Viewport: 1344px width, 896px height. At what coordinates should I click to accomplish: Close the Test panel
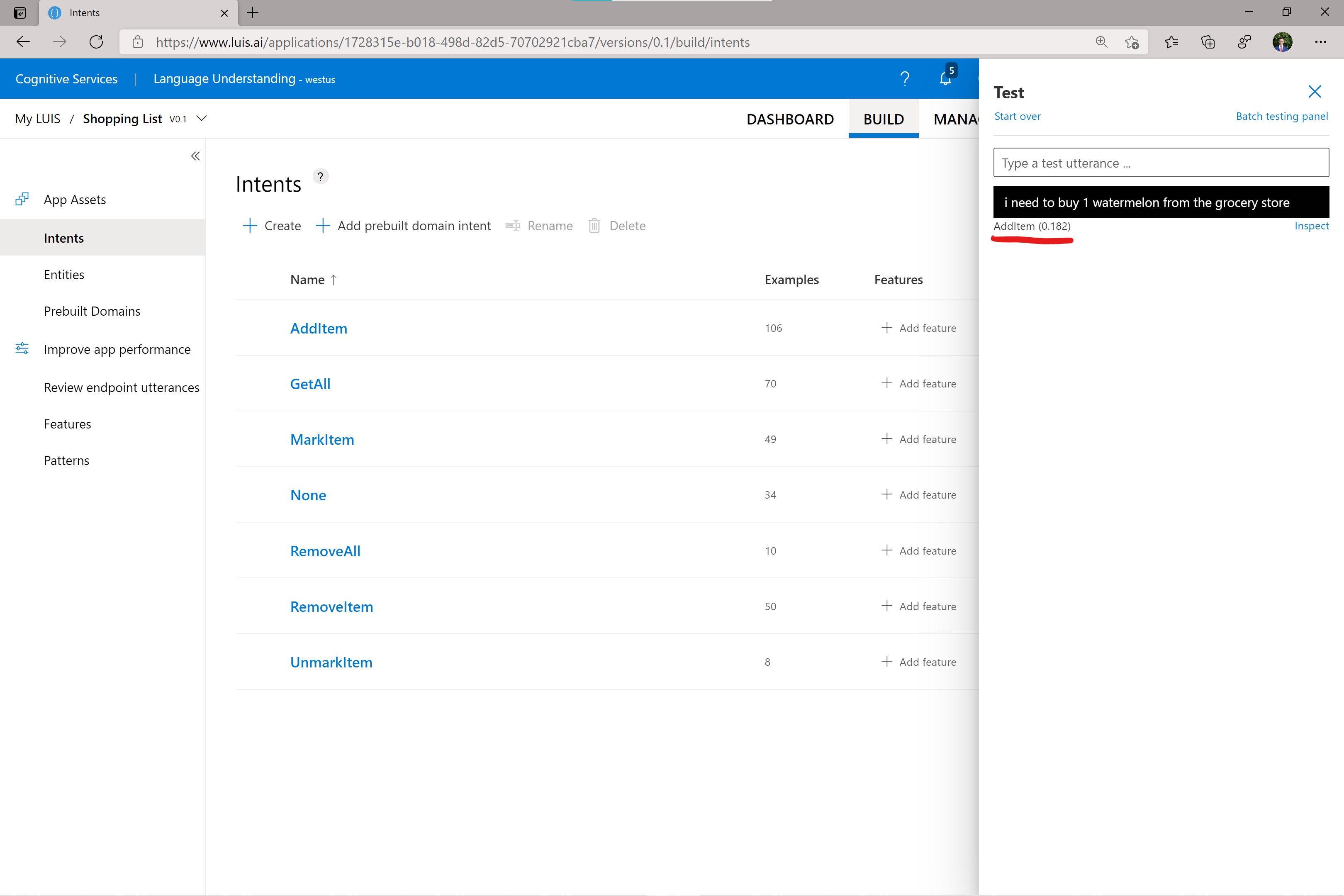click(1314, 92)
